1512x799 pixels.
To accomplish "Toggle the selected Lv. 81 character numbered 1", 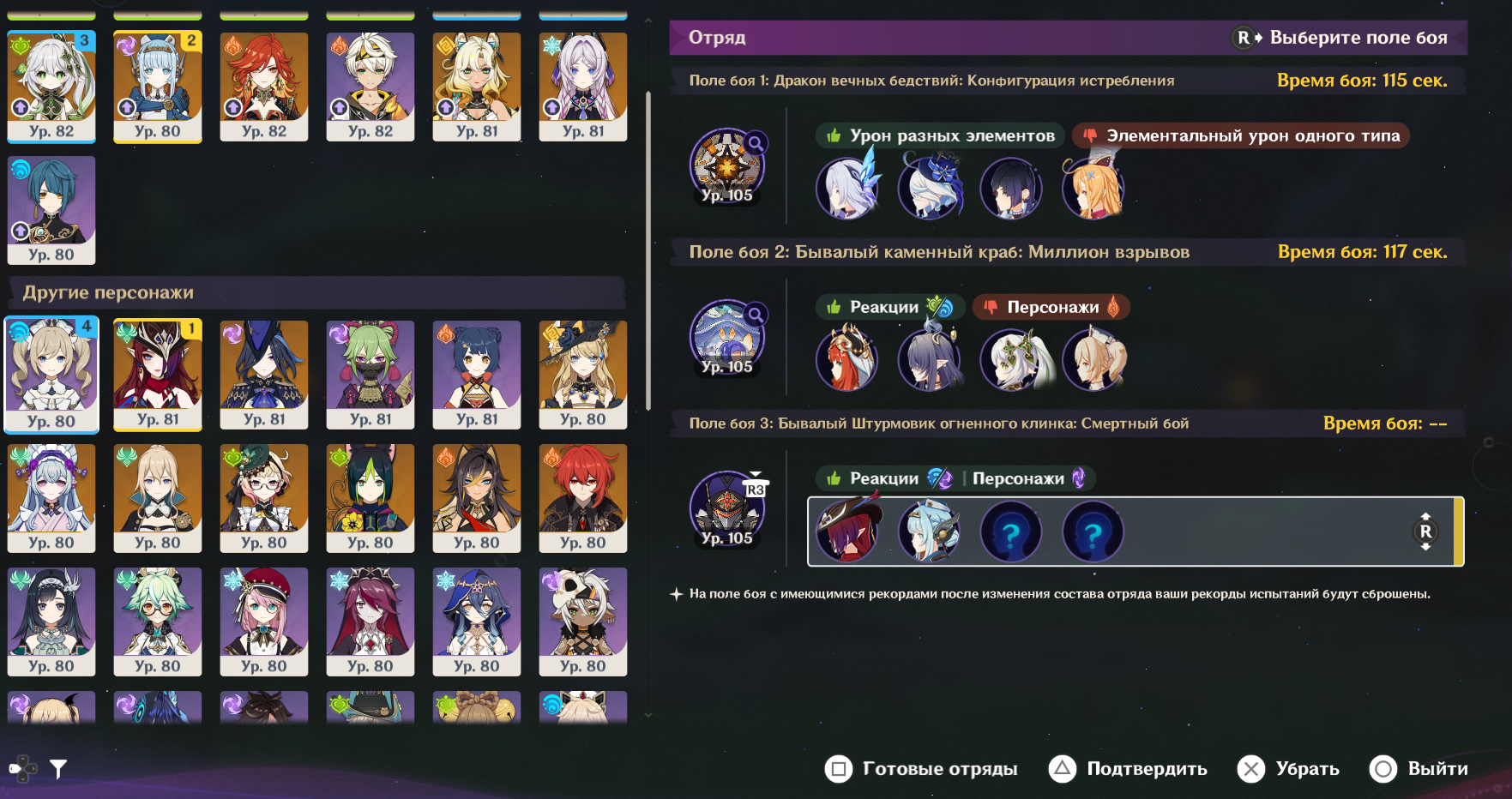I will (158, 375).
